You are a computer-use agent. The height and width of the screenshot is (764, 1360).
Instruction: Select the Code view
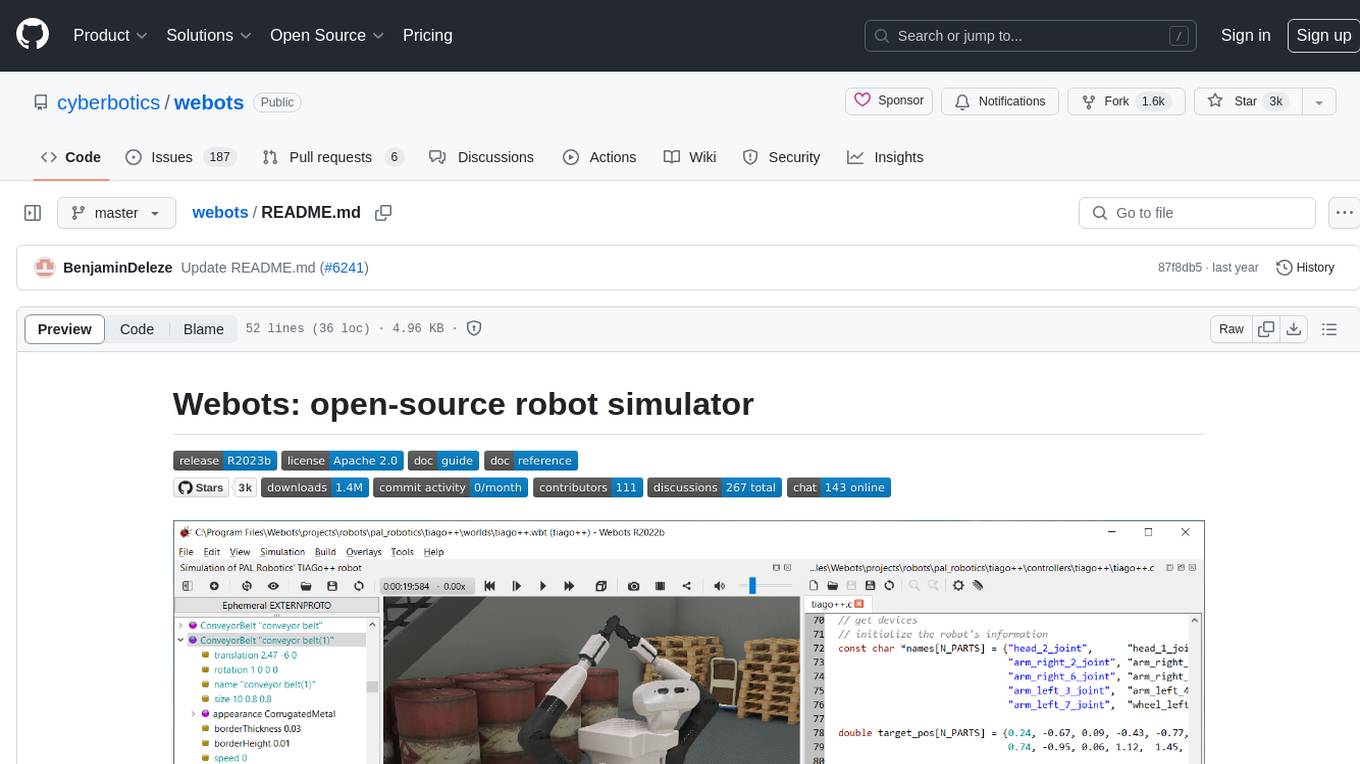pos(137,329)
